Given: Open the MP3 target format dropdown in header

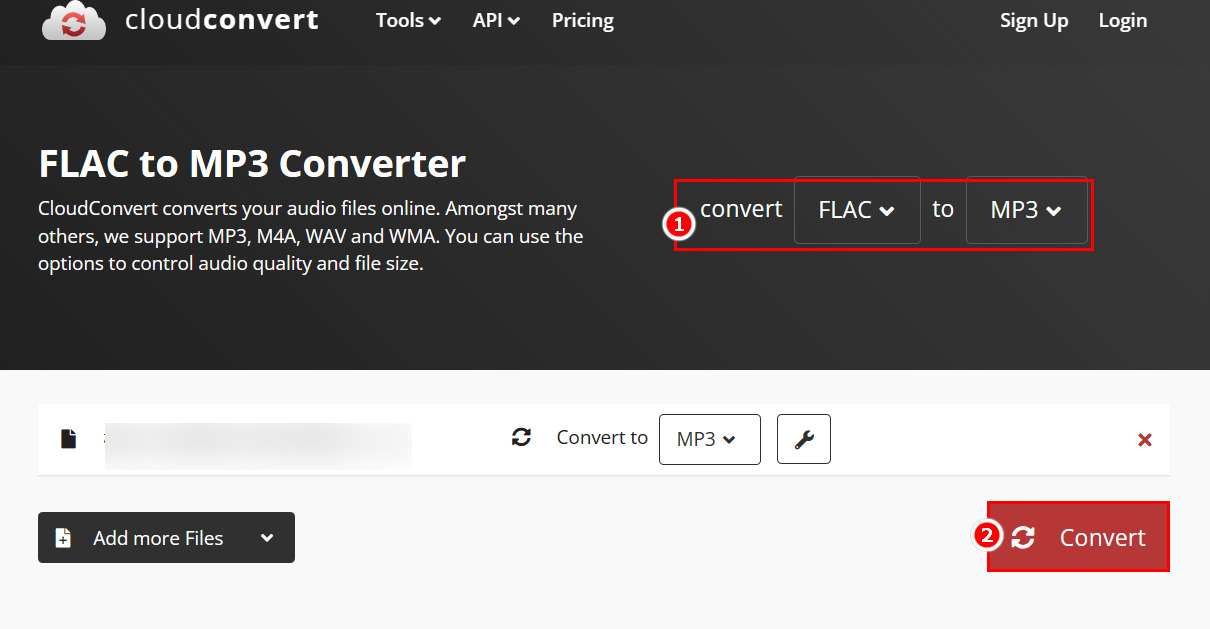Looking at the screenshot, I should [1026, 210].
